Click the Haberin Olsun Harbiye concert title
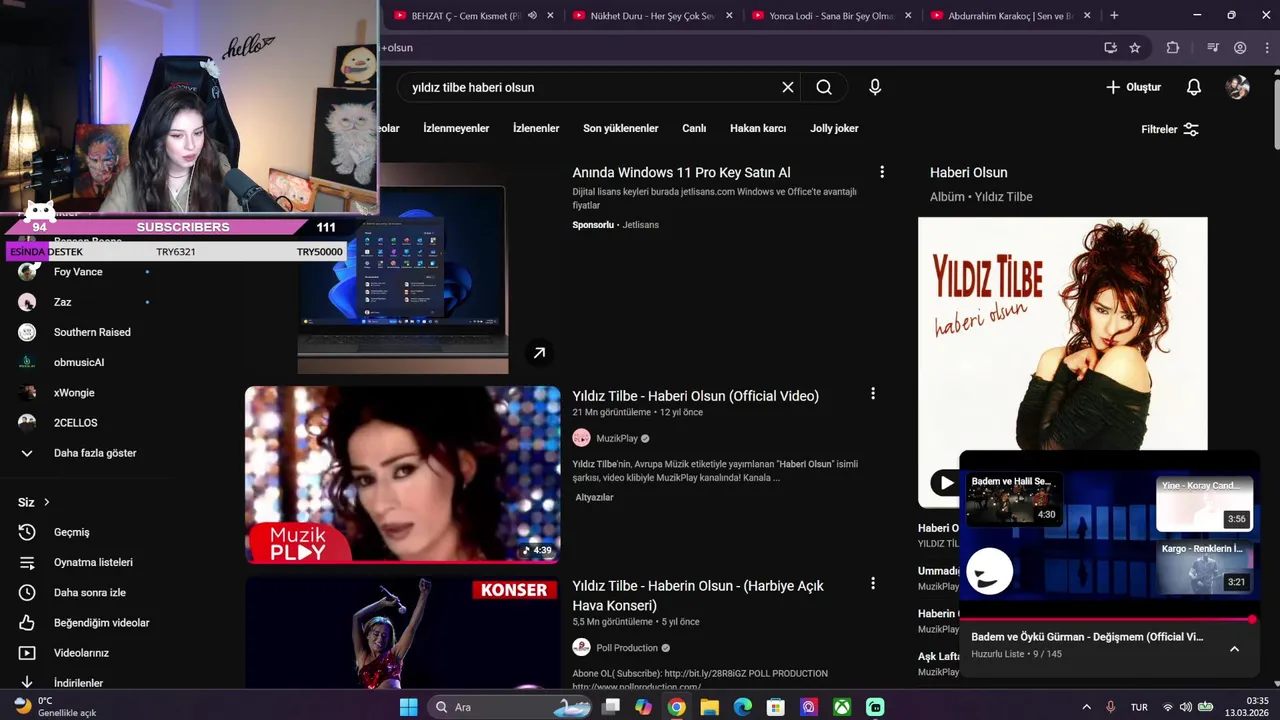 pyautogui.click(x=698, y=595)
